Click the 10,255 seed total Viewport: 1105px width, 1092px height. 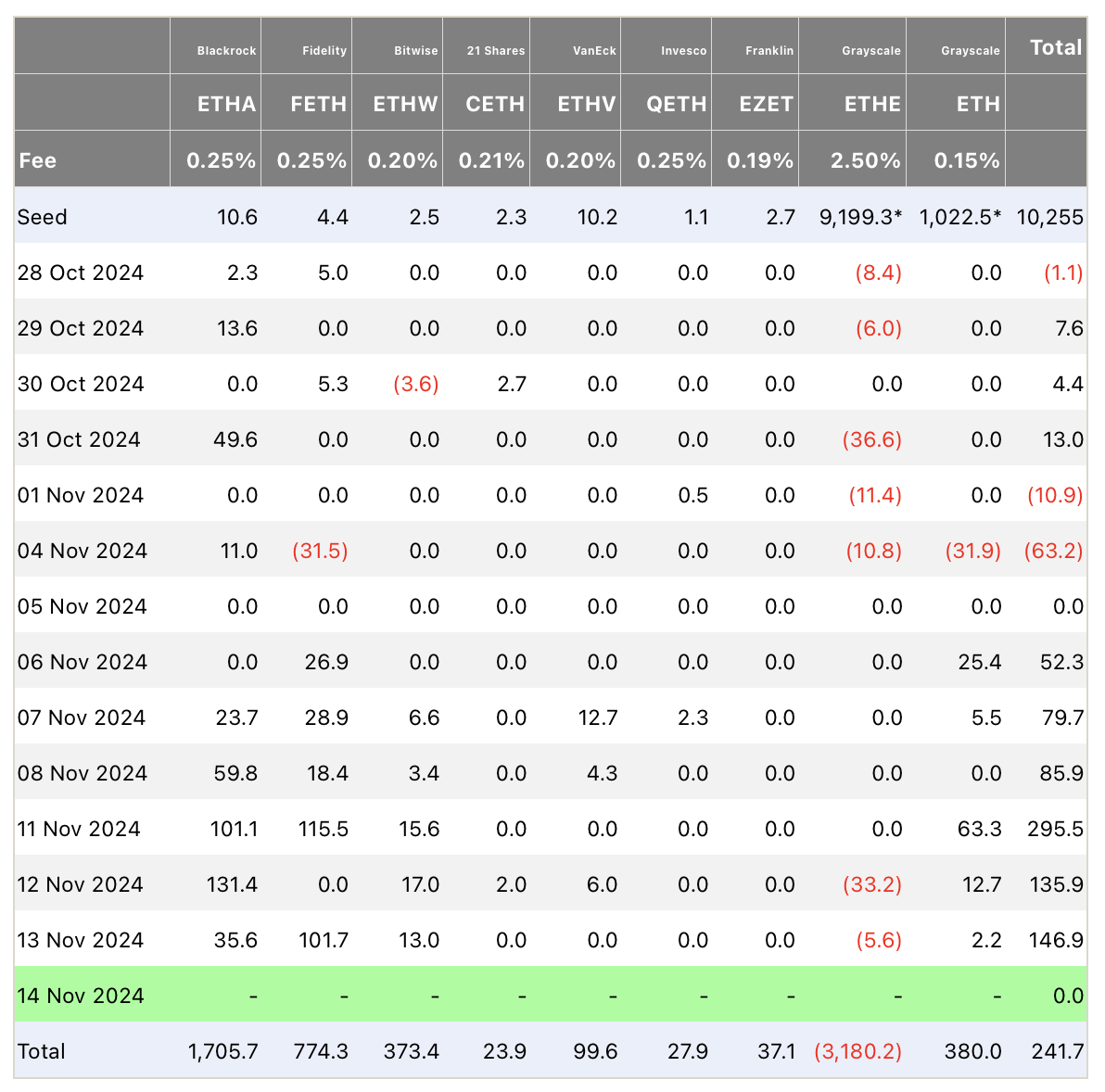(1049, 217)
